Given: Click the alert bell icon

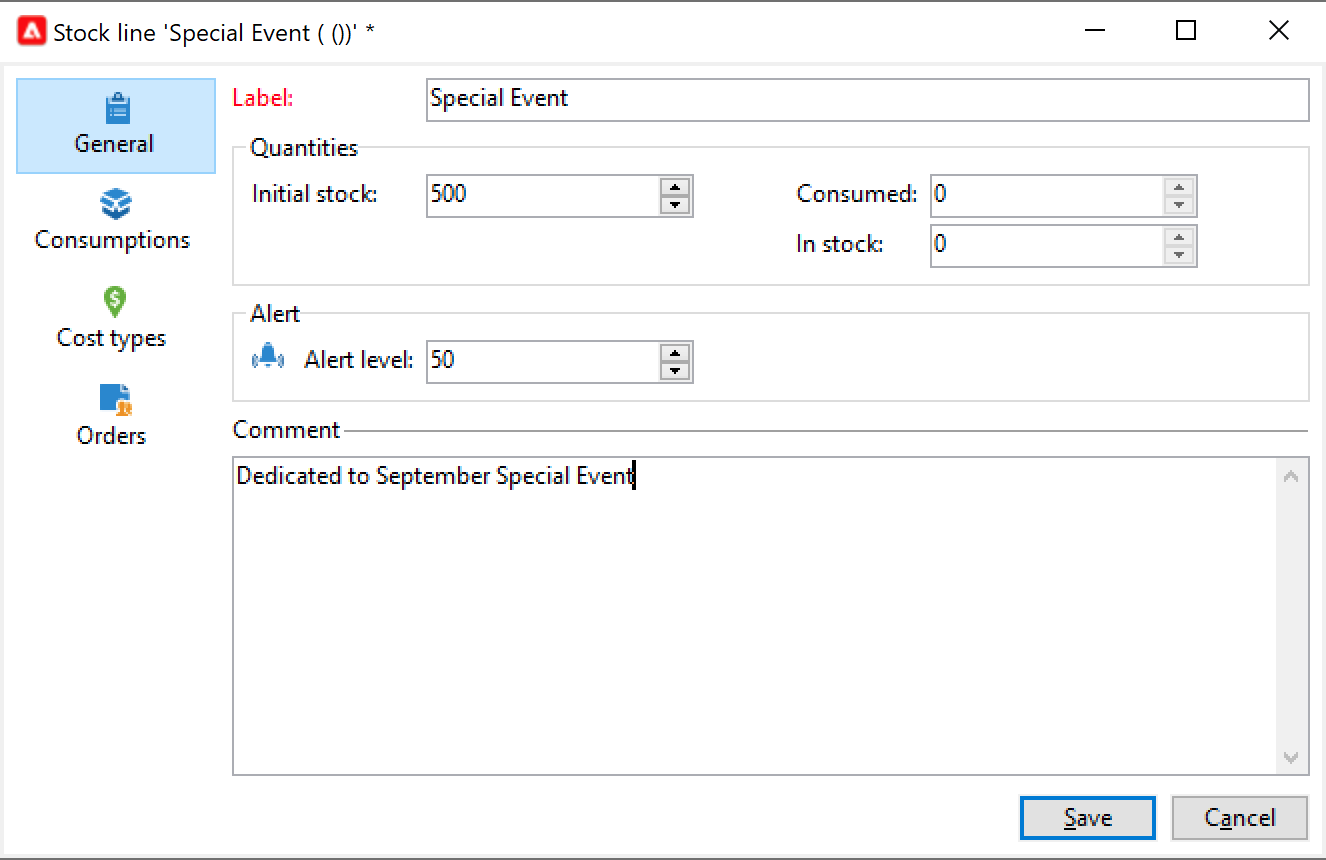Looking at the screenshot, I should coord(268,360).
